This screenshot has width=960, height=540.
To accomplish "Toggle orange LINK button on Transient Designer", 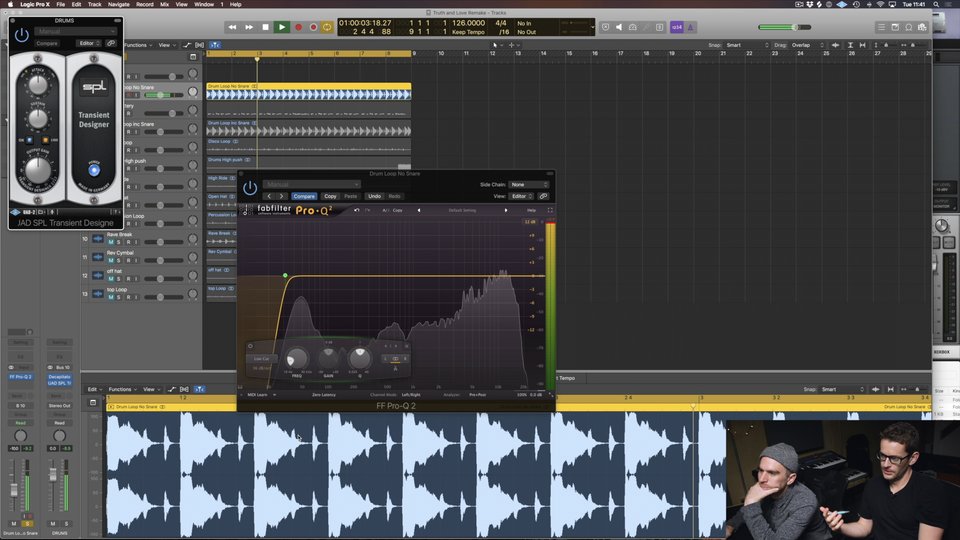I will tap(45, 140).
